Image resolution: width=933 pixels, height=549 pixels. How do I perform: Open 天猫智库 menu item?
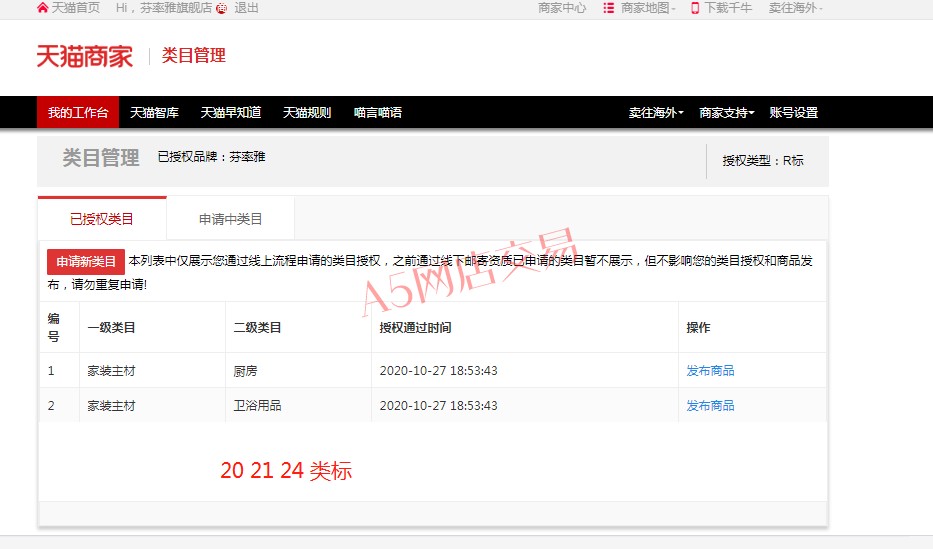click(x=154, y=113)
